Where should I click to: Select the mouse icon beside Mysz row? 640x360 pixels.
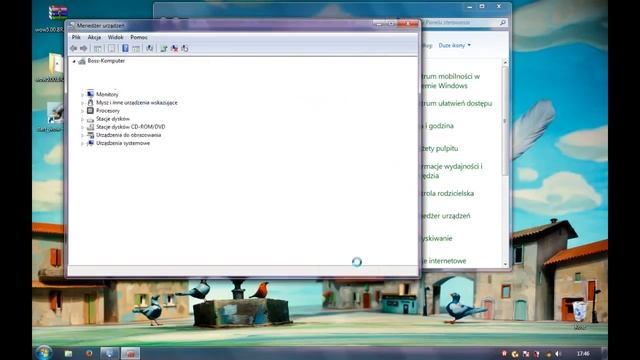(90, 102)
